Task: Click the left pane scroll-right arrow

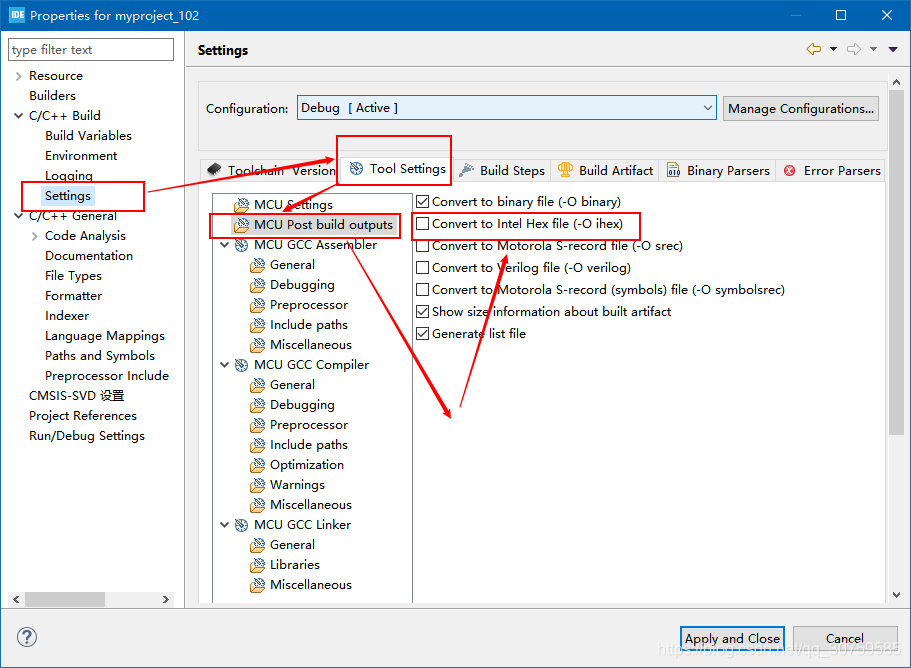Action: (x=166, y=599)
